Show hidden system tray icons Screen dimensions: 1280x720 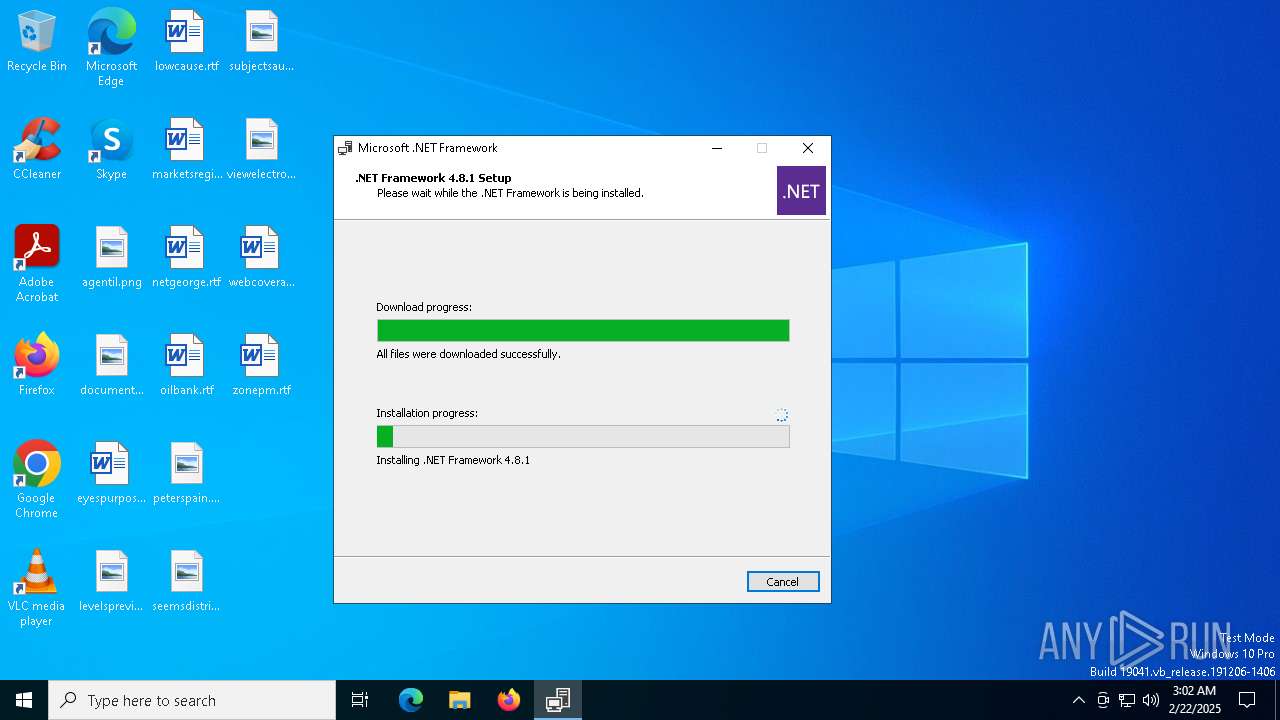tap(1078, 700)
